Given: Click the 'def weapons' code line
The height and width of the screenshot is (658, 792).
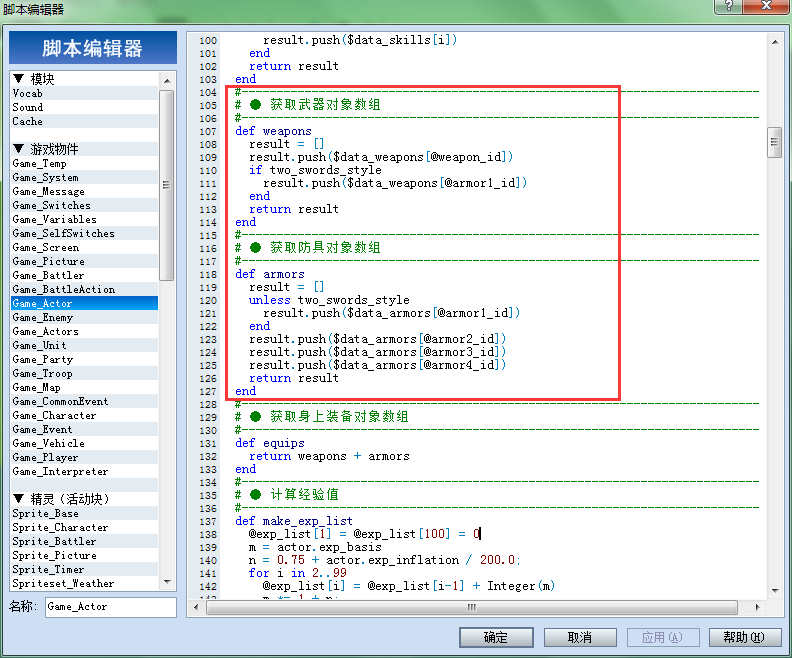Looking at the screenshot, I should (x=273, y=131).
